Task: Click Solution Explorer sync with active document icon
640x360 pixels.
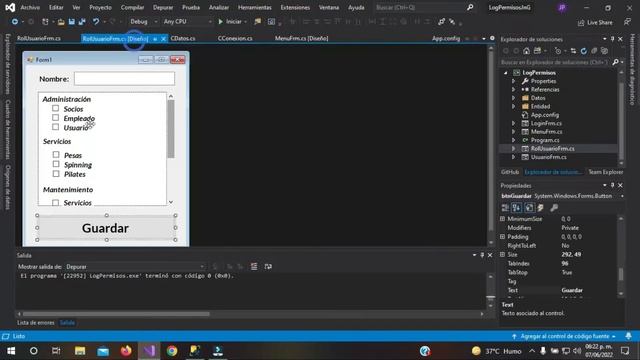Action: pos(573,51)
